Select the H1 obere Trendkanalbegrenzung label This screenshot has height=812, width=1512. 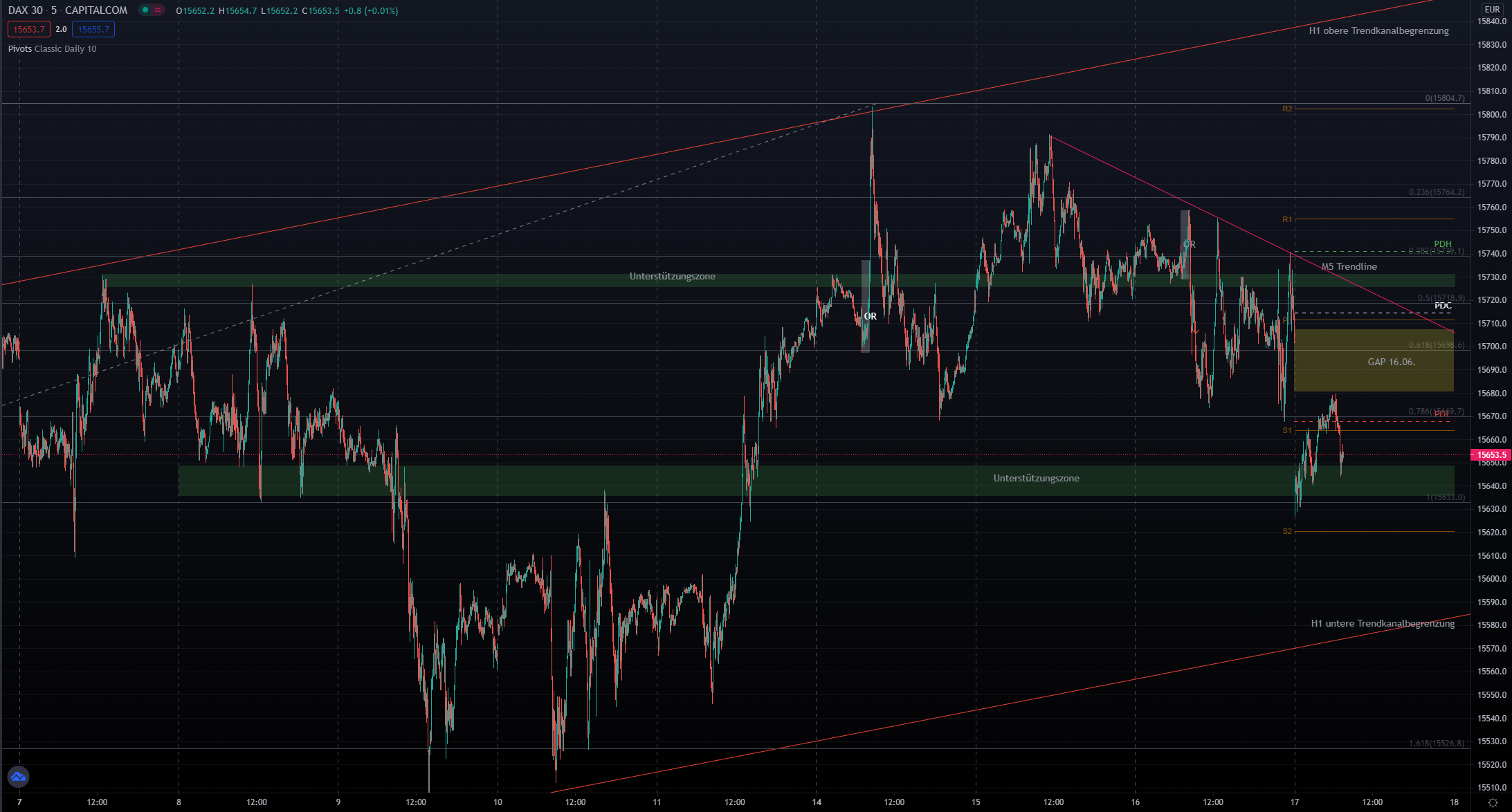[x=1378, y=31]
